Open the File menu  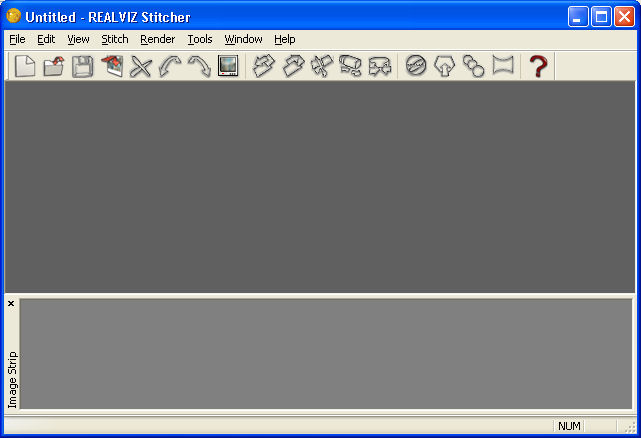17,39
